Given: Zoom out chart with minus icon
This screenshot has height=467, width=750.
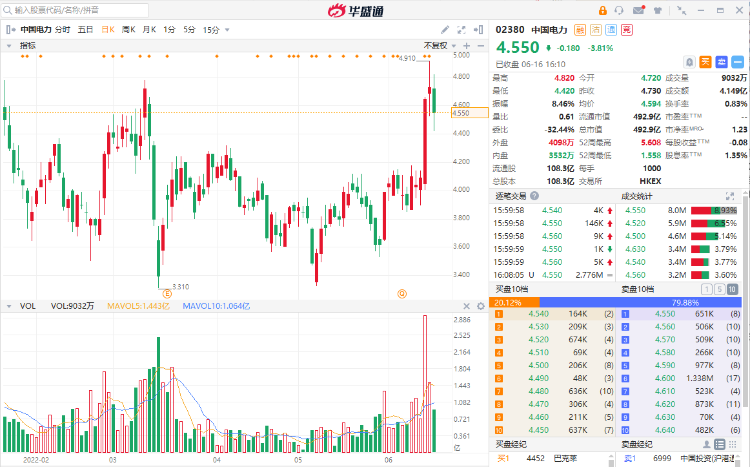Looking at the screenshot, I should tap(481, 45).
